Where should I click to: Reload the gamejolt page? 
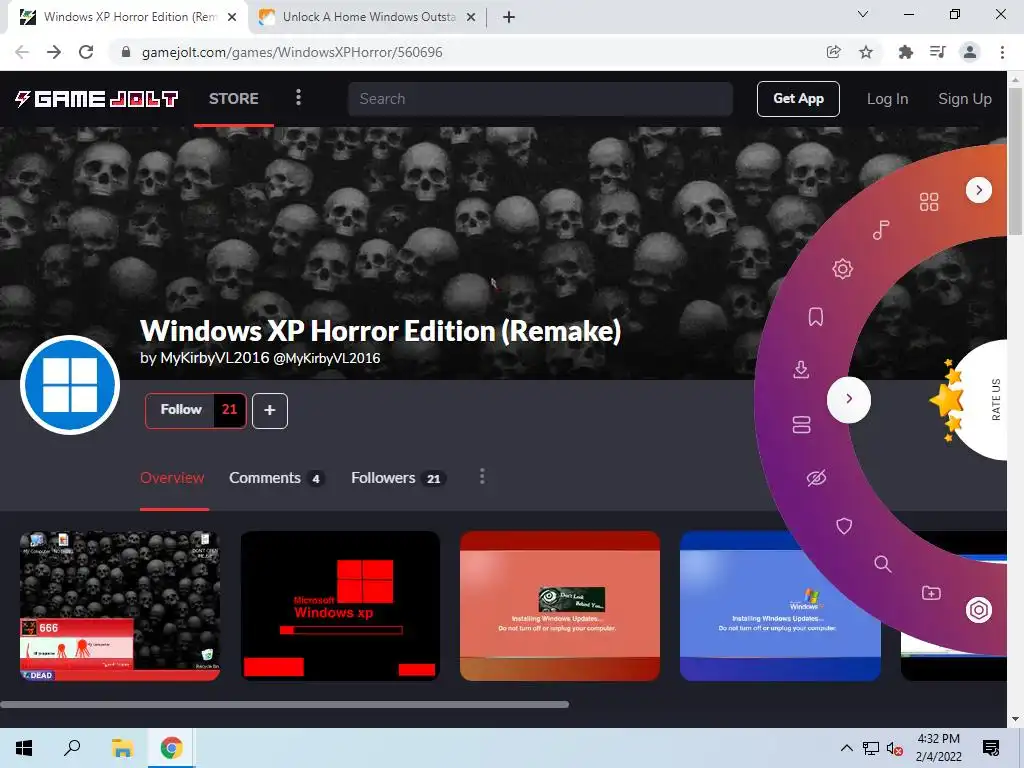tap(86, 52)
